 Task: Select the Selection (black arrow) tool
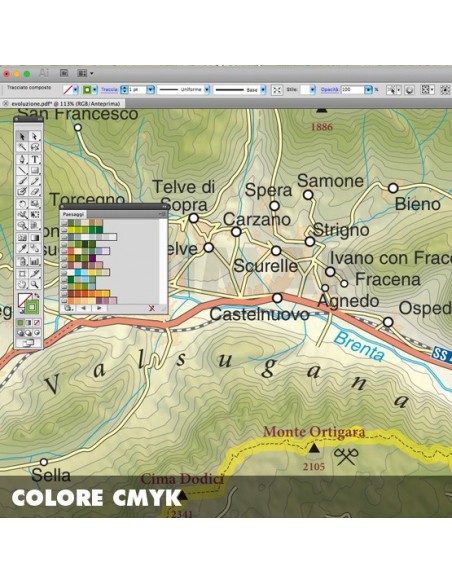point(22,137)
